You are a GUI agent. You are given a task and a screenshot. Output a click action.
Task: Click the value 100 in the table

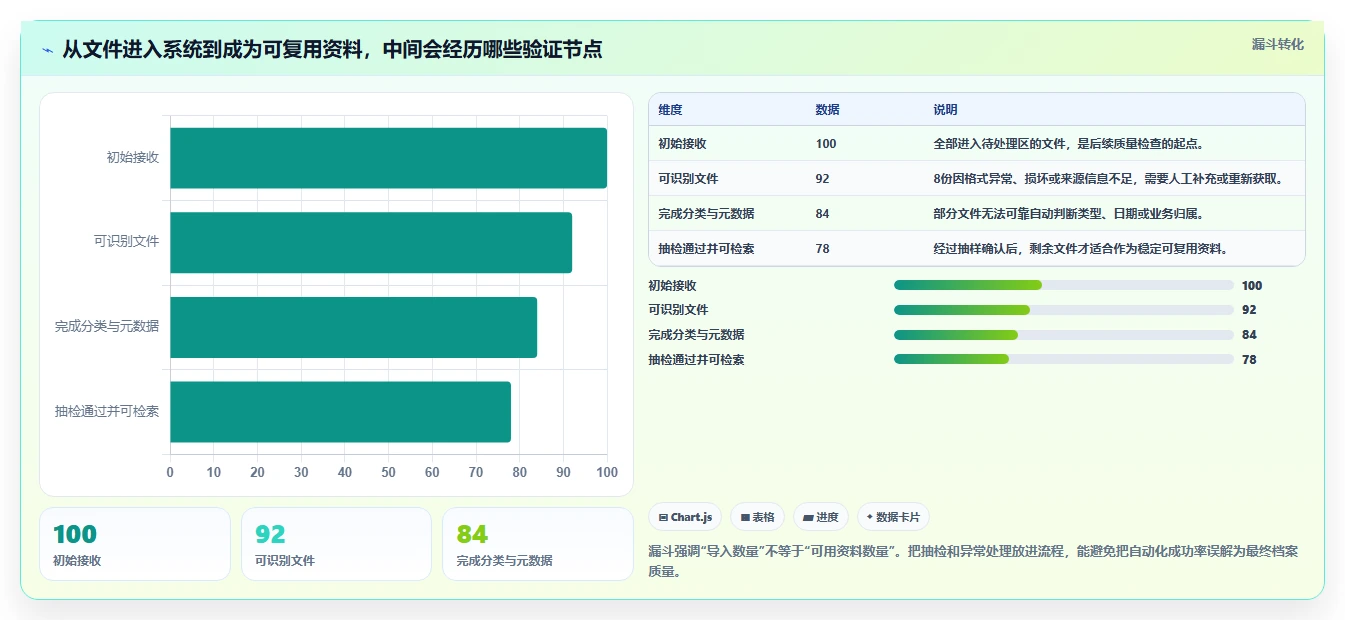tap(825, 144)
